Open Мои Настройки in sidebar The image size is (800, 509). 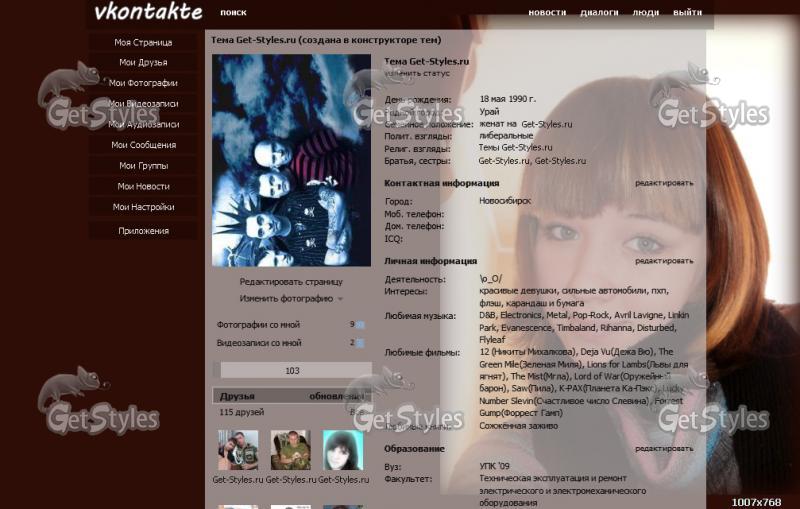pyautogui.click(x=143, y=207)
